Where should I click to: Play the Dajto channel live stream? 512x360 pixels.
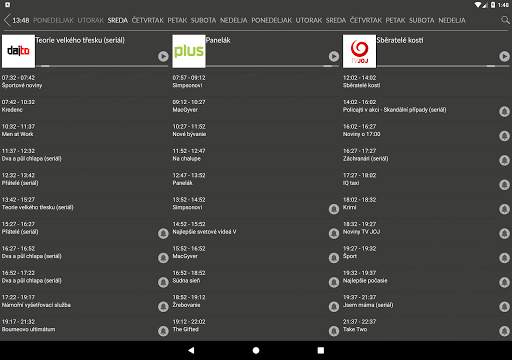[163, 56]
